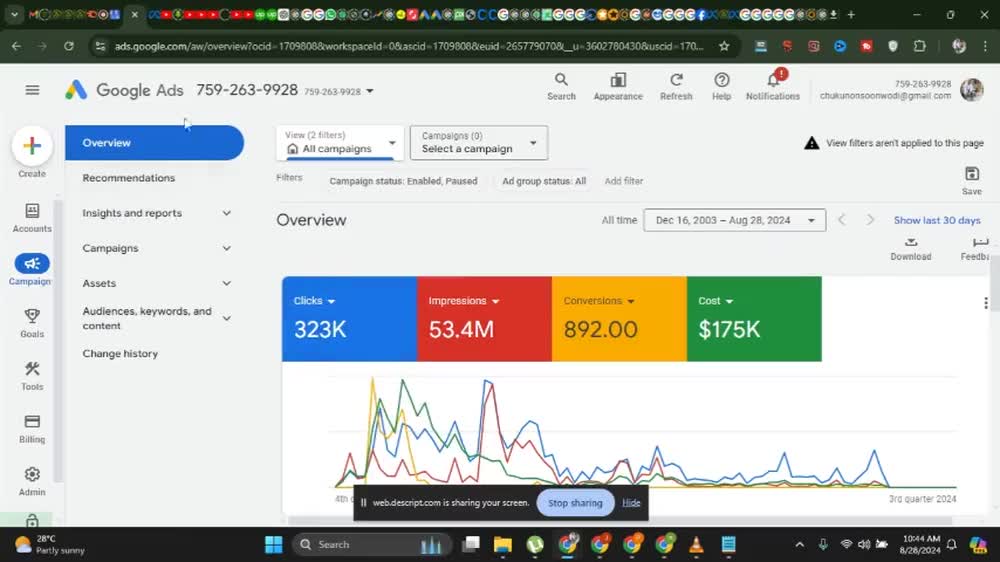Open the Select a campaign dropdown
This screenshot has width=1000, height=562.
(x=479, y=143)
